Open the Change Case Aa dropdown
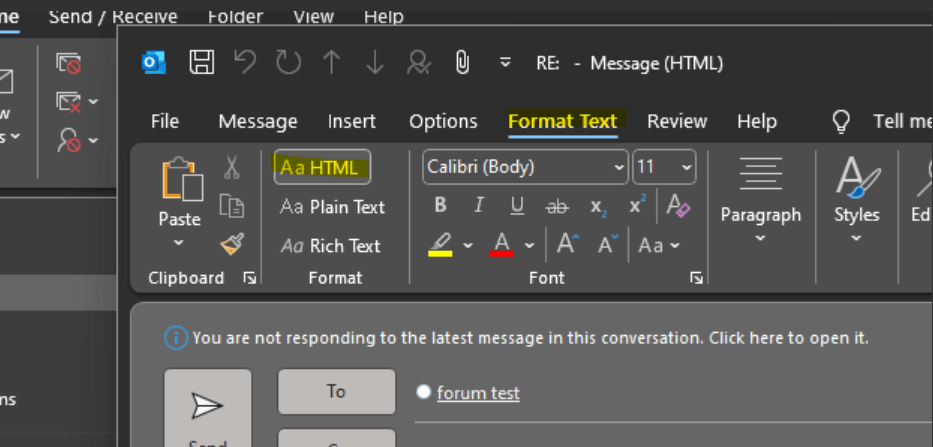 coord(659,245)
